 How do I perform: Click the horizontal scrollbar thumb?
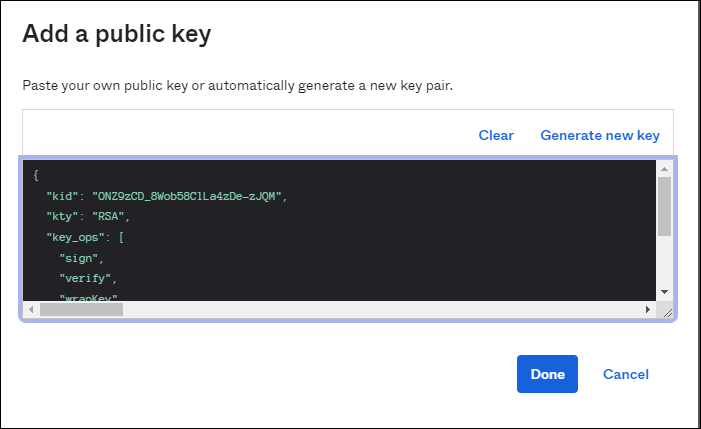pyautogui.click(x=80, y=310)
